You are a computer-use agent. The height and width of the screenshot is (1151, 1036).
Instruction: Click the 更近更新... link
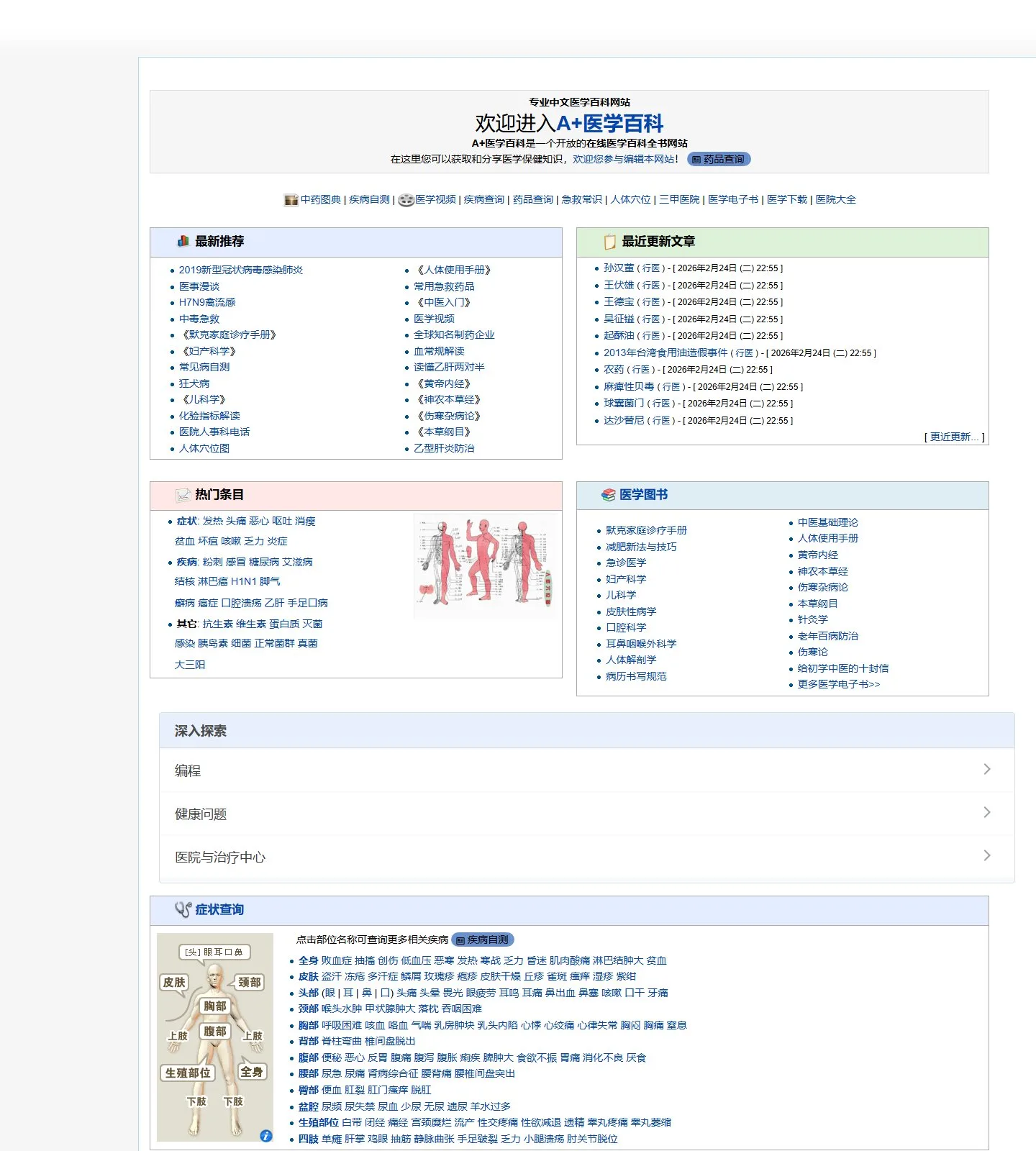tap(955, 437)
